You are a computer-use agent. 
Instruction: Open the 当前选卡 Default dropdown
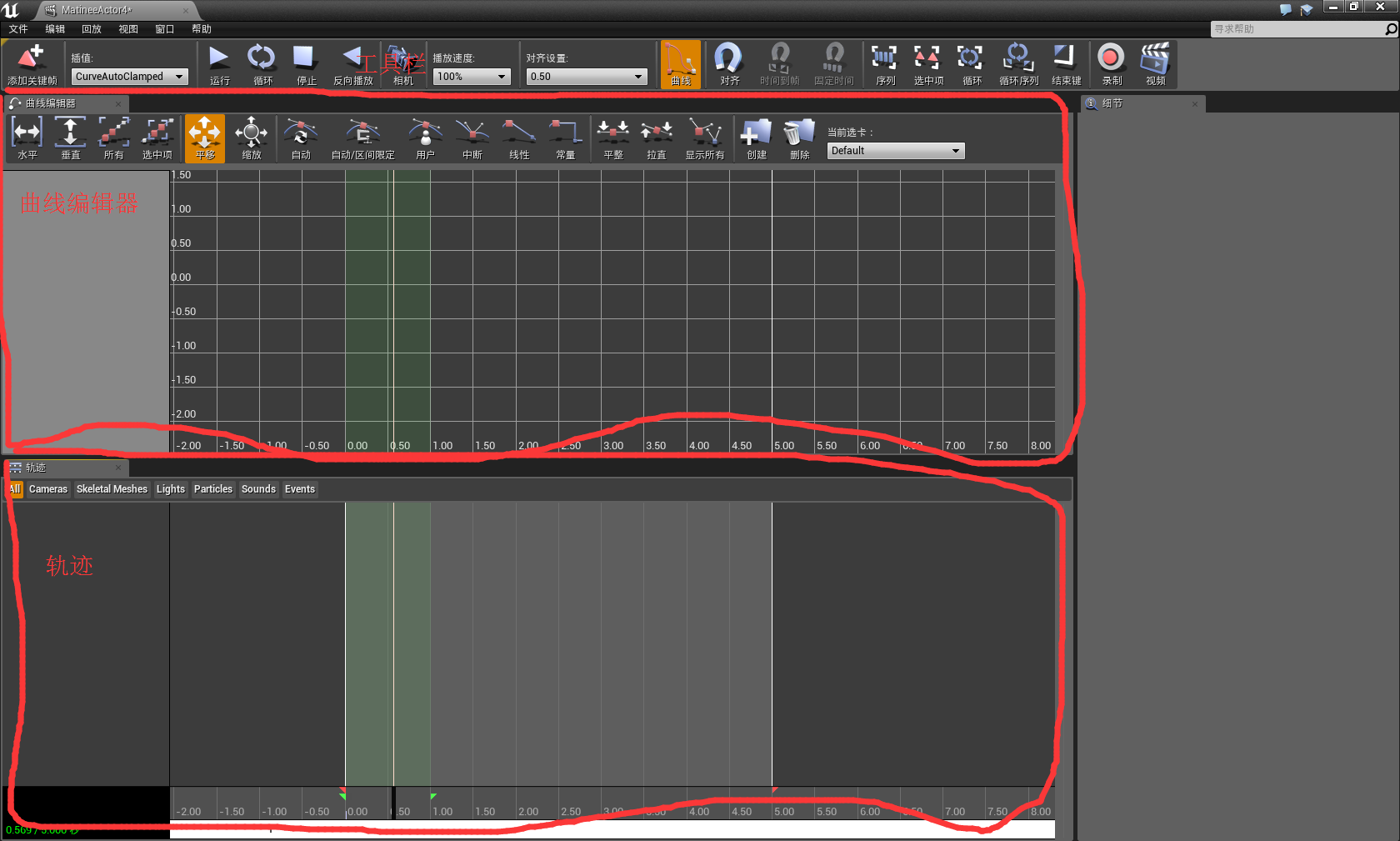(x=895, y=151)
